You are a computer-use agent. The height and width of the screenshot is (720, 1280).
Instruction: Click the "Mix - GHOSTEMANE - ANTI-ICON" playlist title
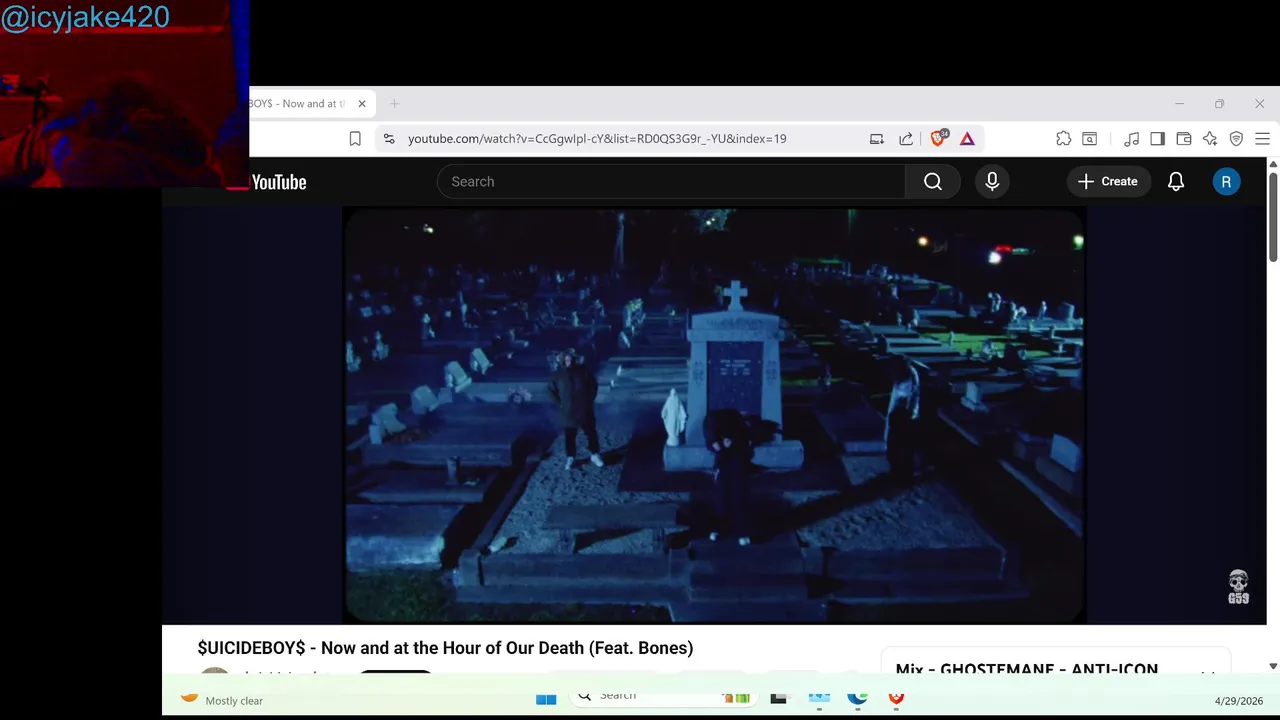[x=1027, y=668]
